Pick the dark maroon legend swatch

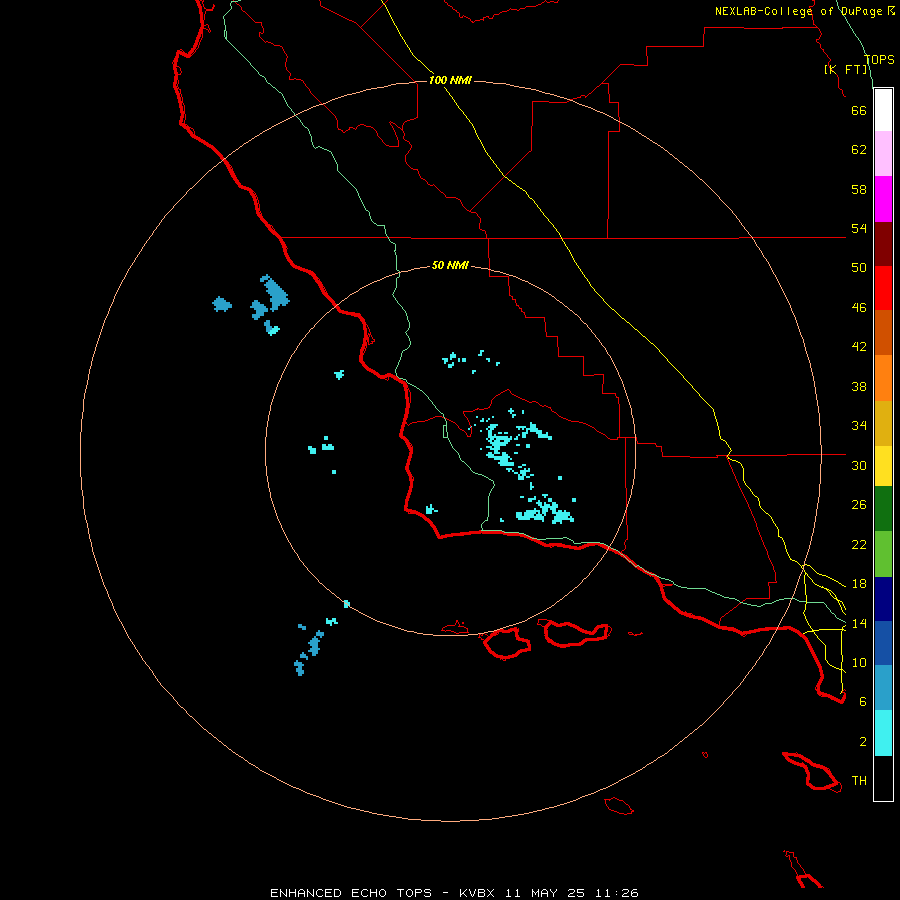(883, 244)
